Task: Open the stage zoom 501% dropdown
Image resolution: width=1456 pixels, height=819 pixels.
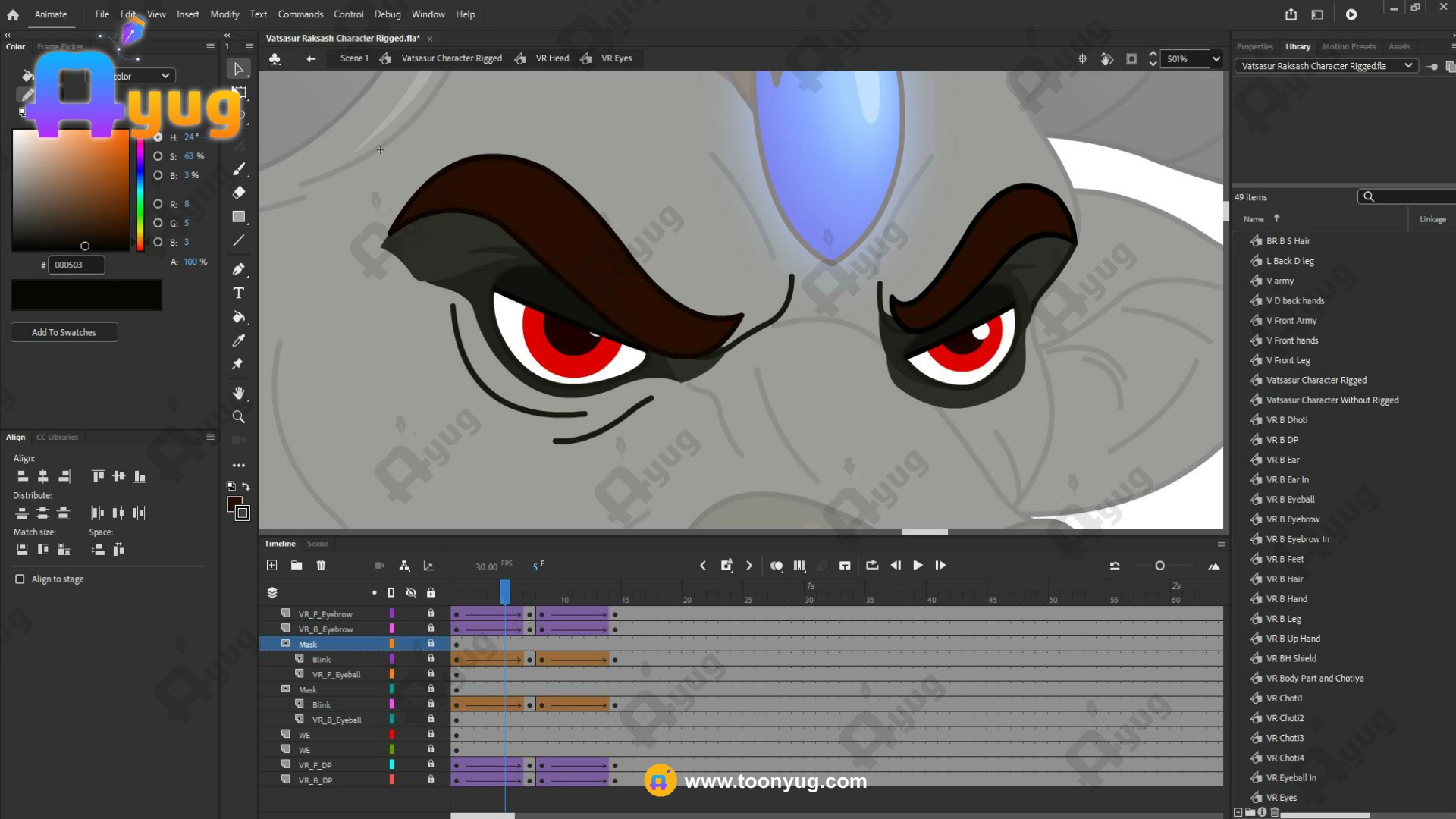Action: tap(1216, 59)
